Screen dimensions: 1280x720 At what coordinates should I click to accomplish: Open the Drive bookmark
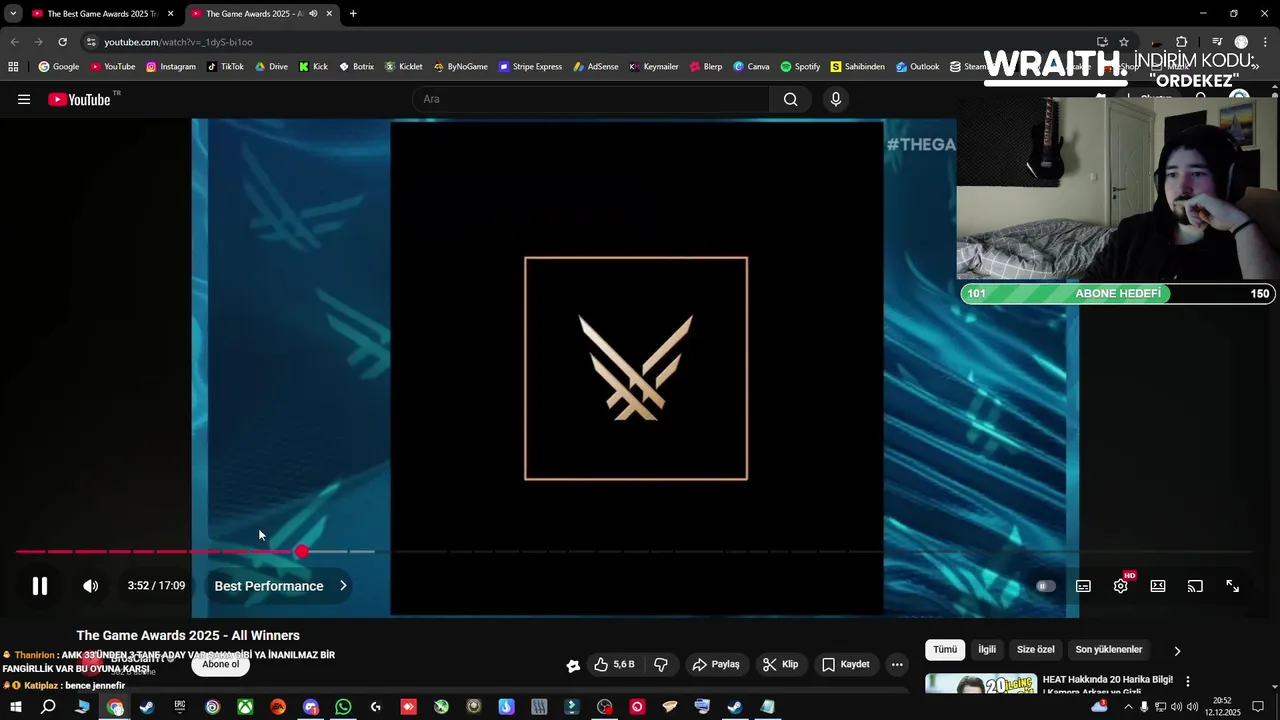271,67
